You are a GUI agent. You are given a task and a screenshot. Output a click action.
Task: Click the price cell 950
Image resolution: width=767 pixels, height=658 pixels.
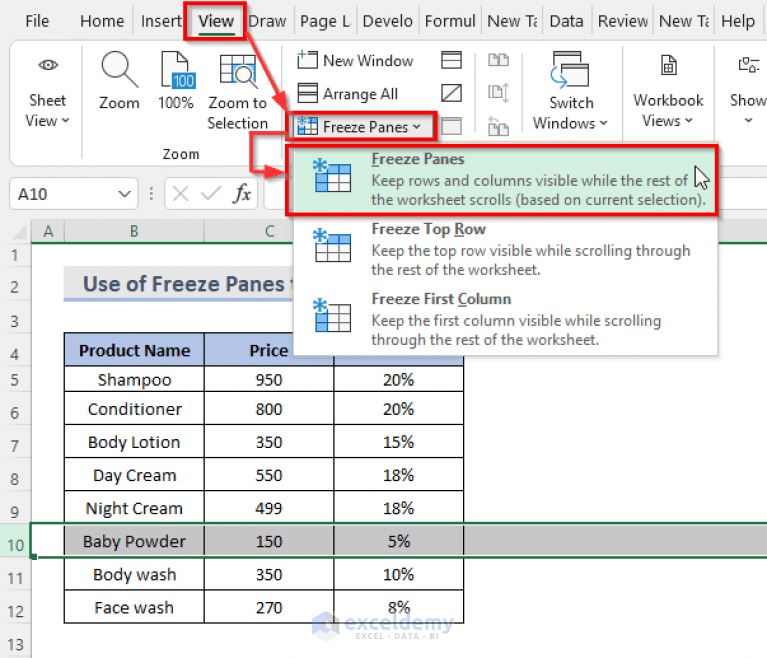(x=269, y=380)
